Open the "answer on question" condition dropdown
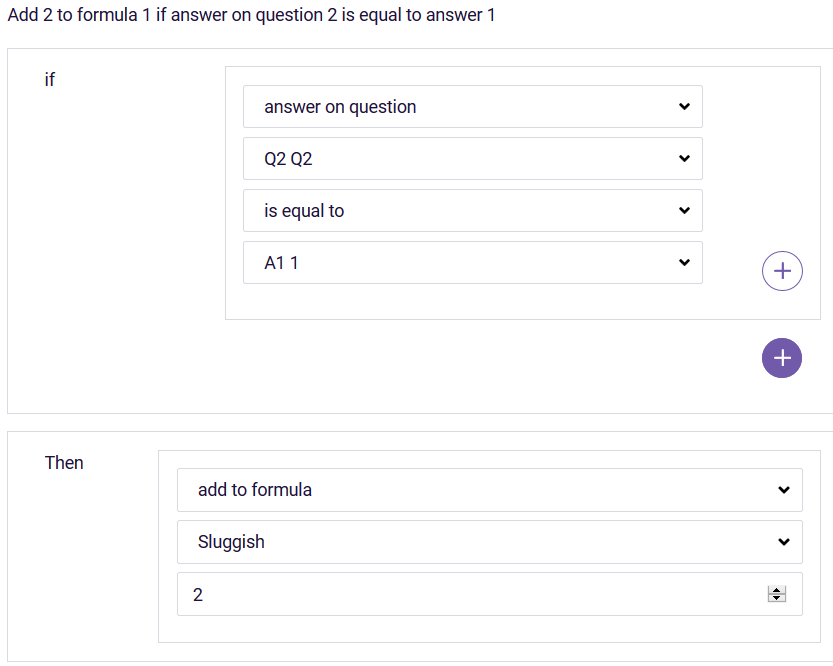 tap(450, 106)
